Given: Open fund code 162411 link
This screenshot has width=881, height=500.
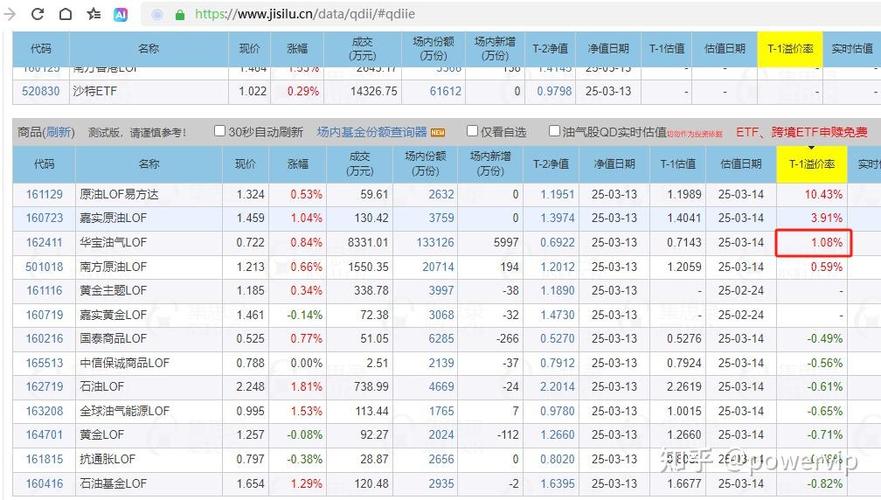Looking at the screenshot, I should [44, 243].
